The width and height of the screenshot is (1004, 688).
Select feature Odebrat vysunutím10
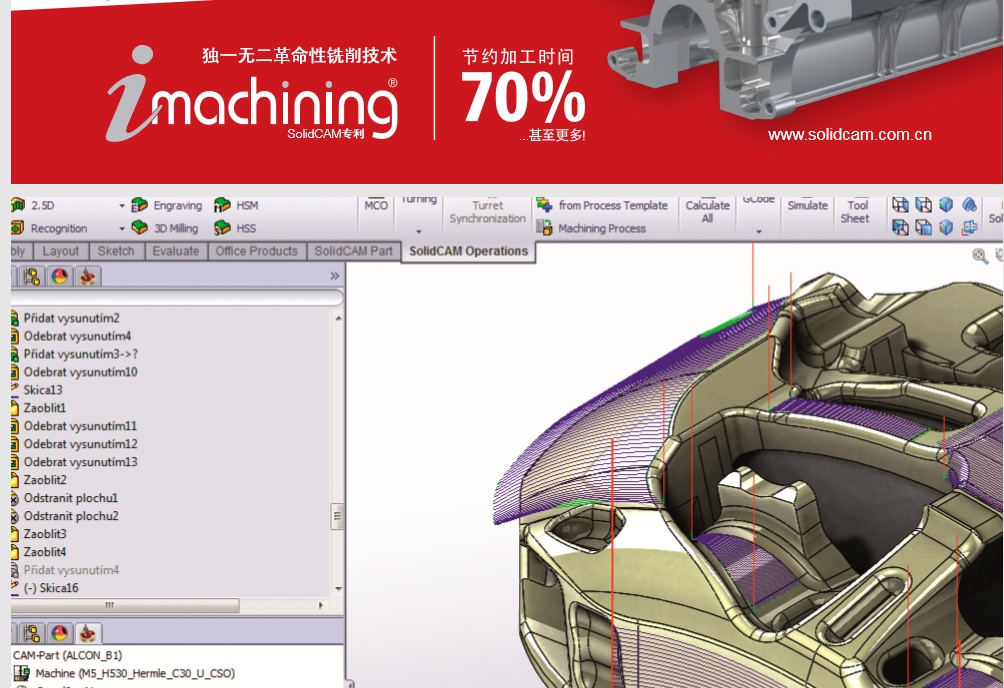coord(81,372)
